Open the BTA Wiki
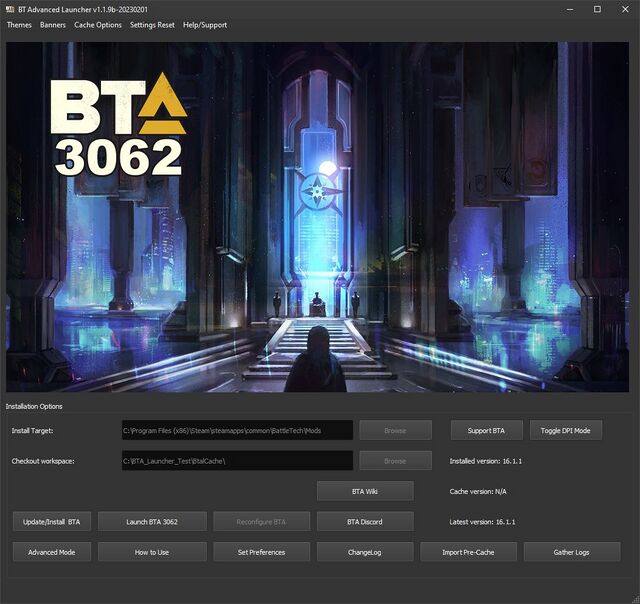 click(x=365, y=491)
